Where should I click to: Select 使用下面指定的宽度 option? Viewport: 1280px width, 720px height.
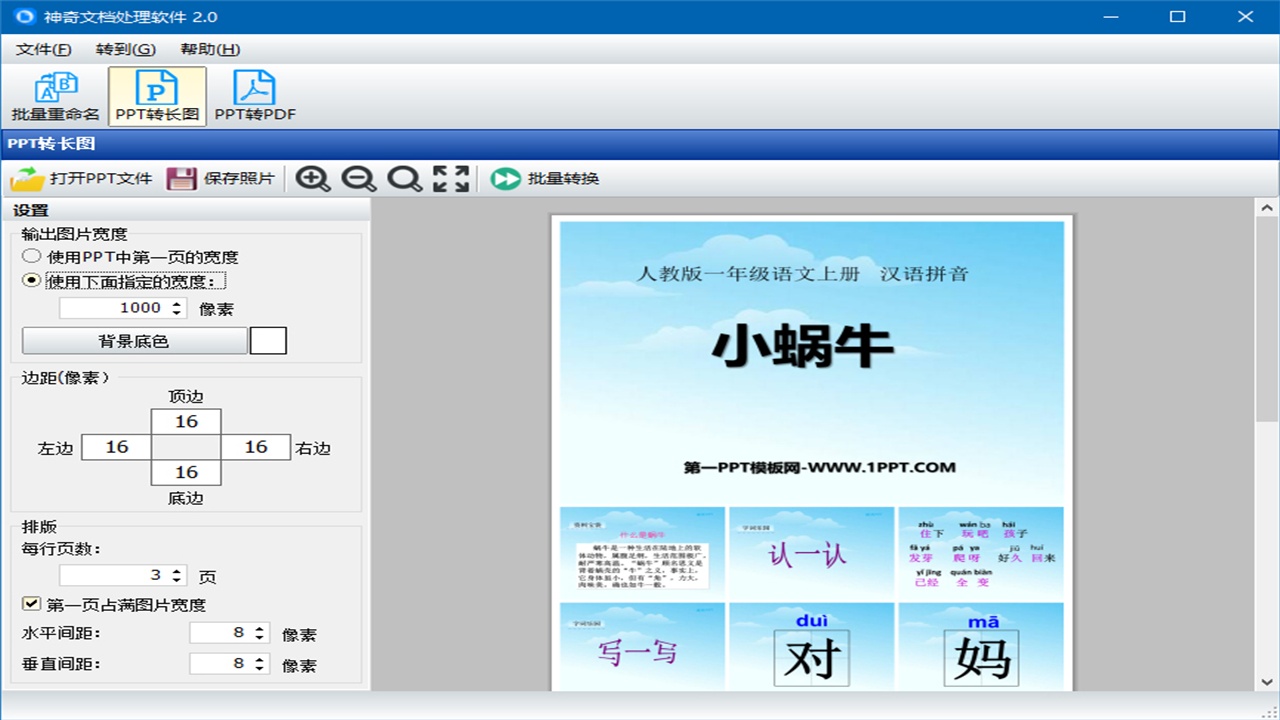coord(30,280)
